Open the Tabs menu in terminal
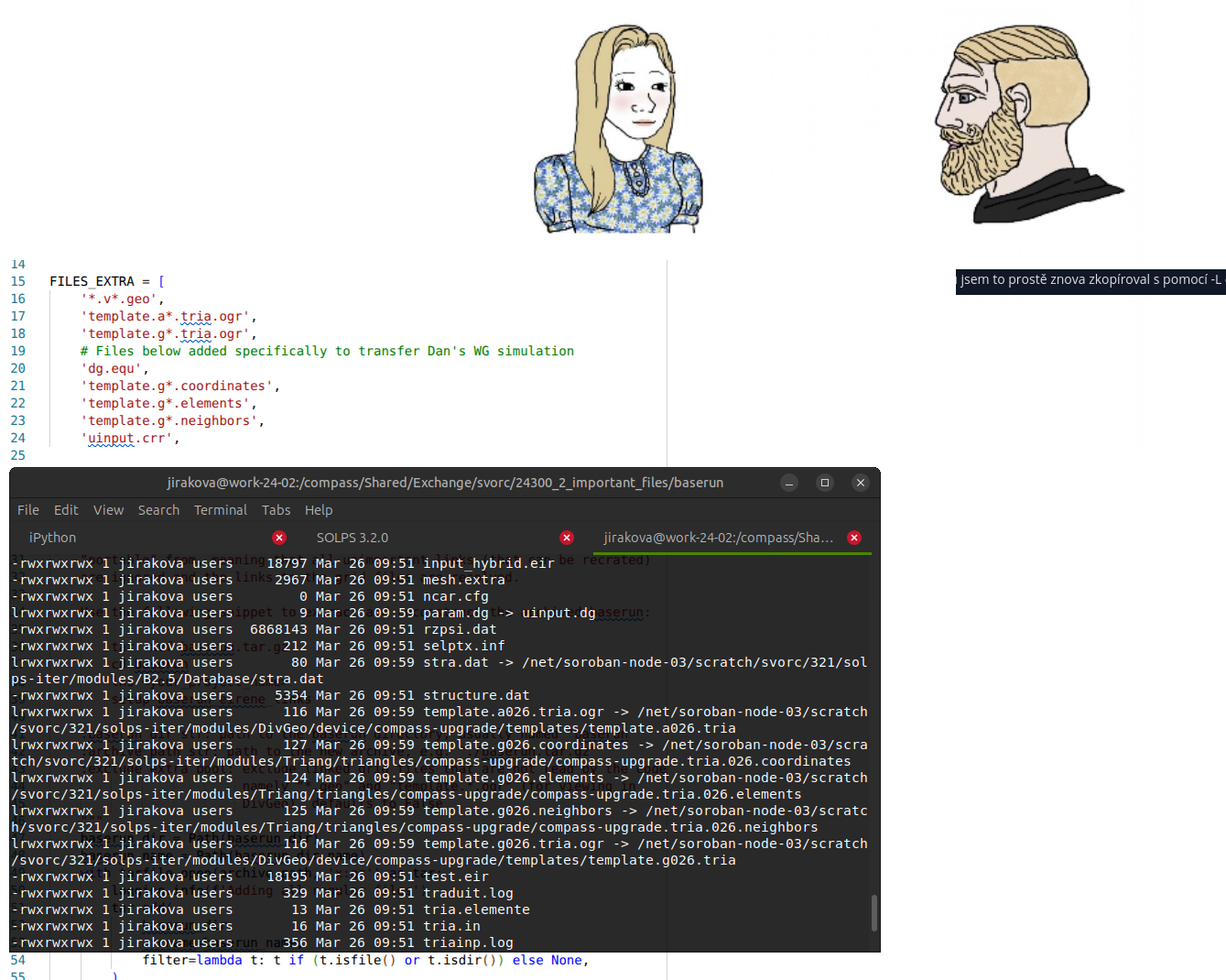Image resolution: width=1226 pixels, height=980 pixels. pos(276,510)
